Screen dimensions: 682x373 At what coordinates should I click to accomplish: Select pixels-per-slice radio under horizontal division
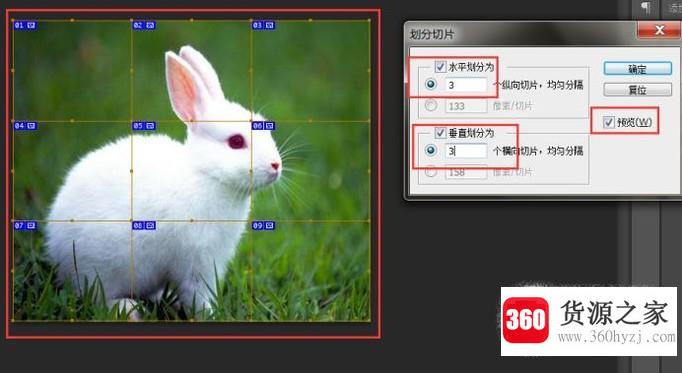point(431,105)
